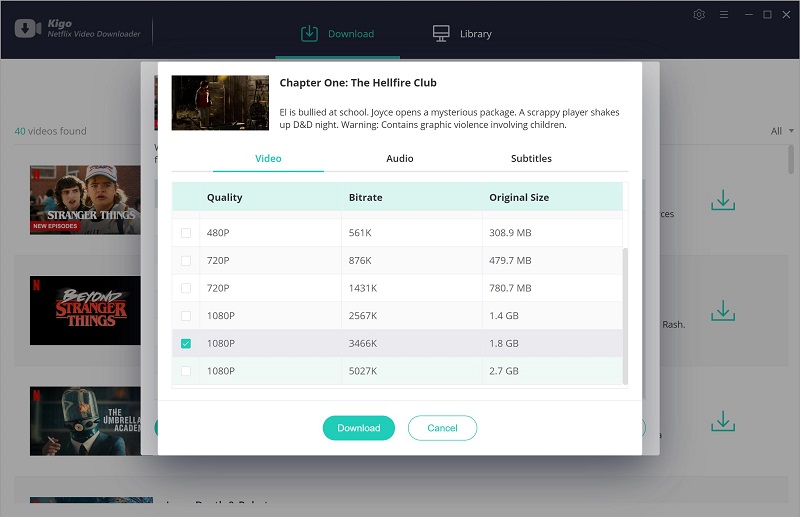Image resolution: width=800 pixels, height=517 pixels.
Task: Click the episode title Chapter One: The Hellfire Club
Action: (358, 83)
